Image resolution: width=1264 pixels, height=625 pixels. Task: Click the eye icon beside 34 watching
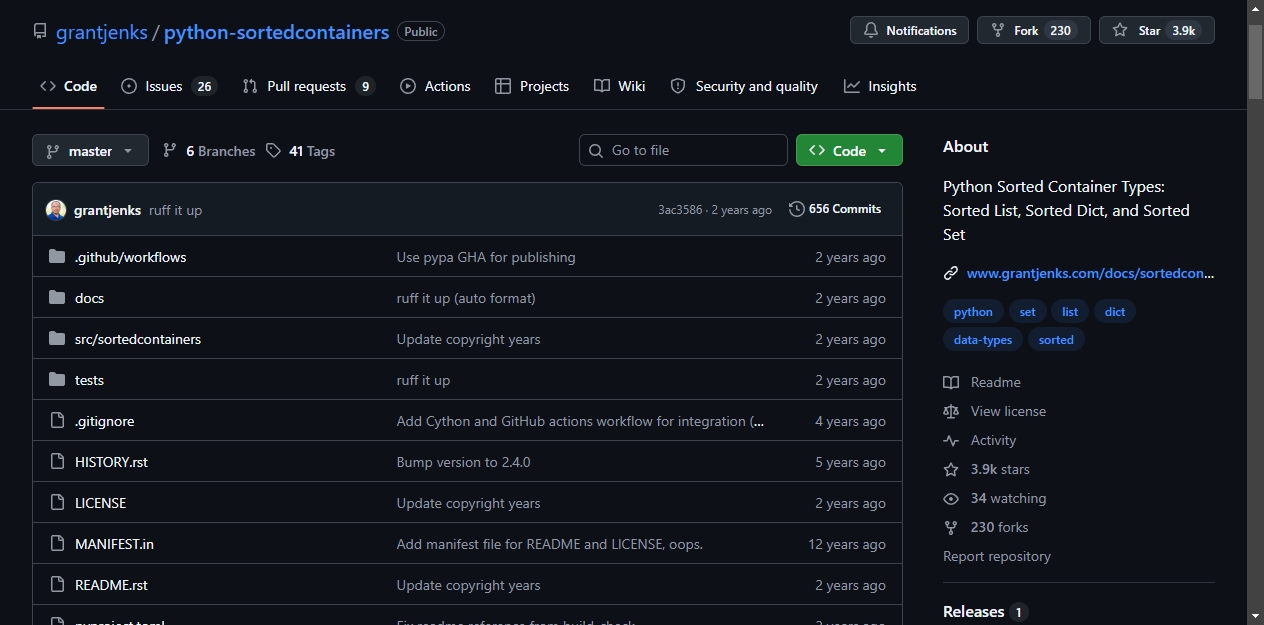coord(951,498)
